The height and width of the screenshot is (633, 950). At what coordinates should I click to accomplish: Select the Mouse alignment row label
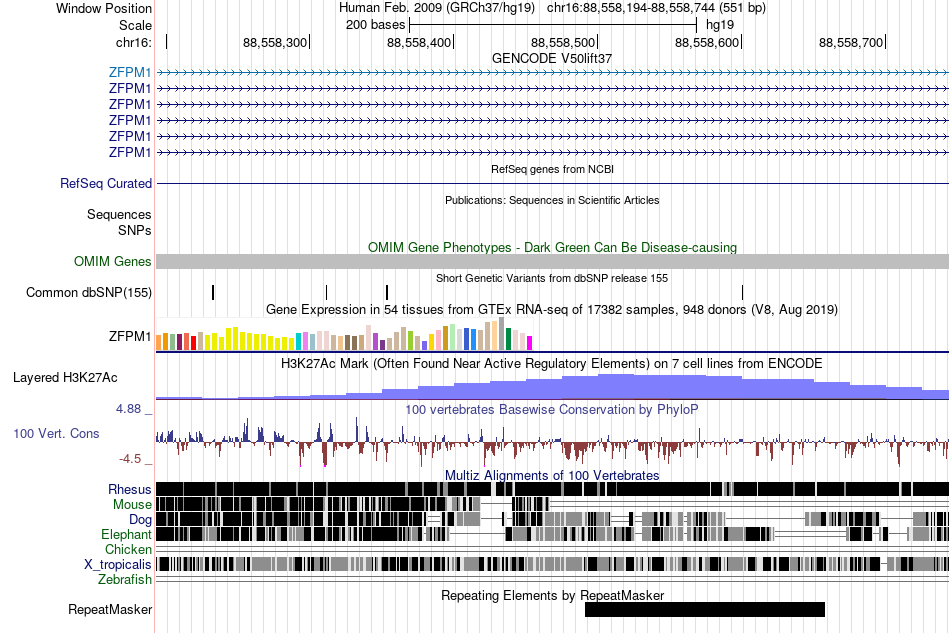[x=132, y=505]
